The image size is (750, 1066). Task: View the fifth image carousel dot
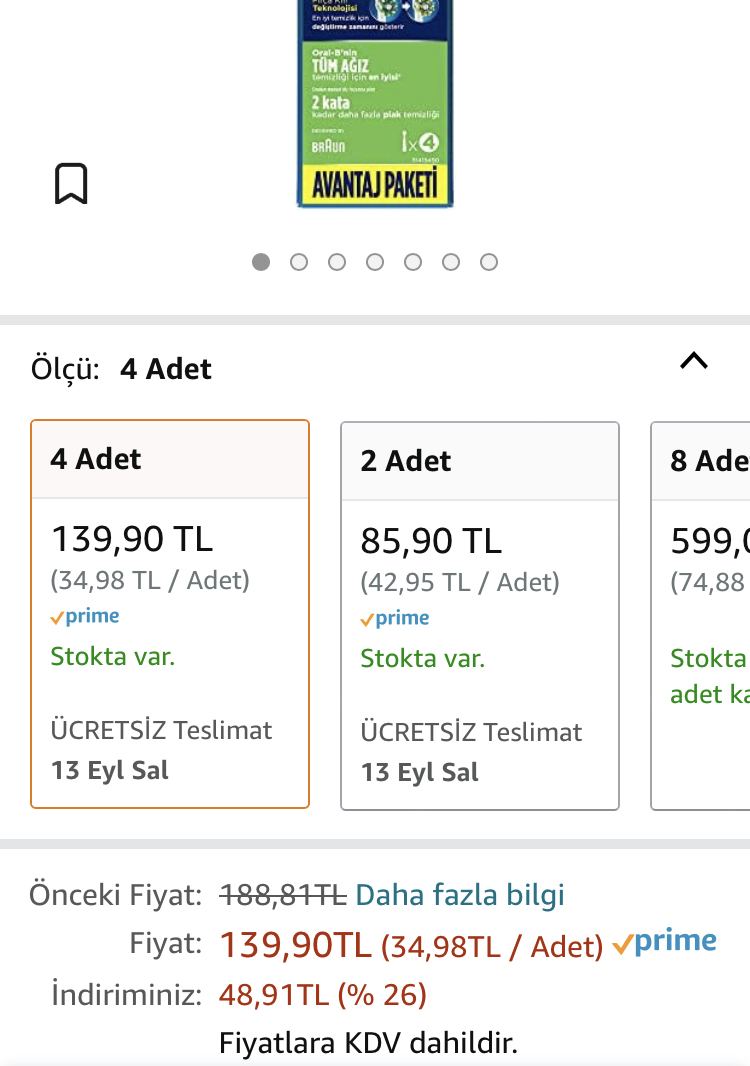point(413,262)
